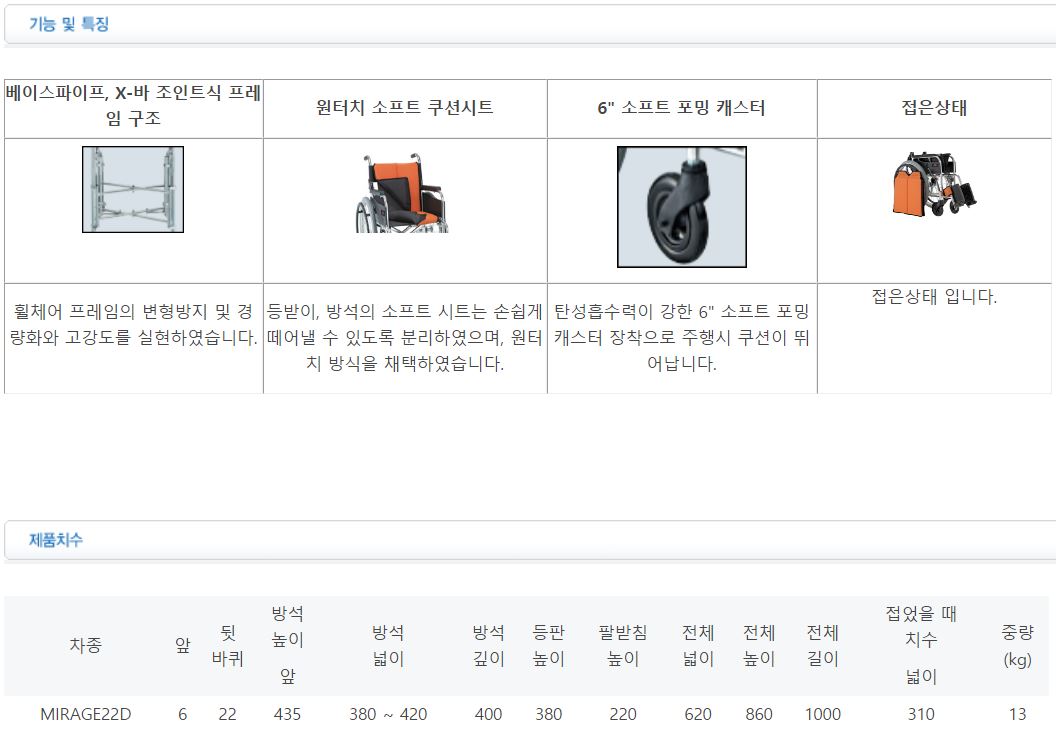
Task: Click the 방석 넓이 column header
Action: tap(388, 645)
